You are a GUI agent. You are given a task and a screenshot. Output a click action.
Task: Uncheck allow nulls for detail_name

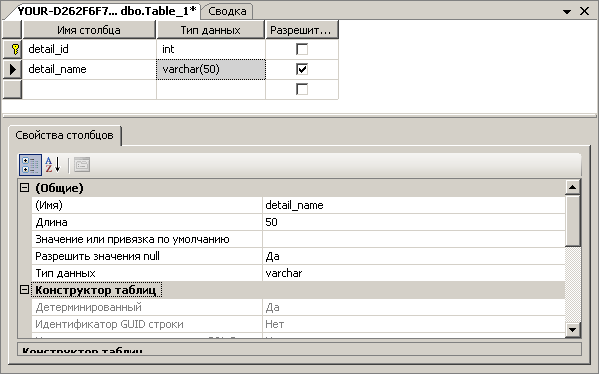coord(302,69)
